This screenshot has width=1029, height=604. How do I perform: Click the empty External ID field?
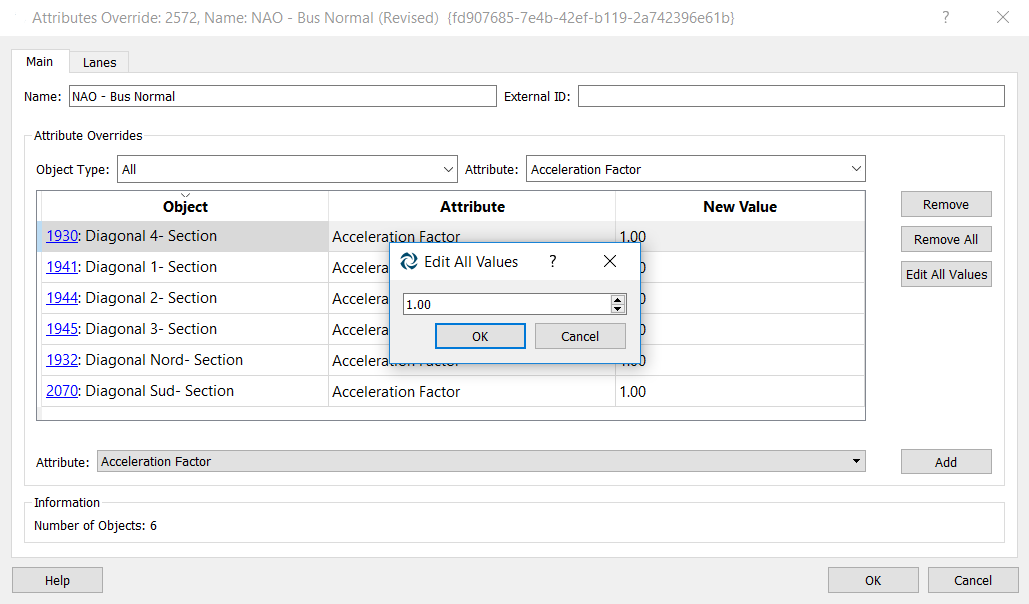tap(790, 95)
